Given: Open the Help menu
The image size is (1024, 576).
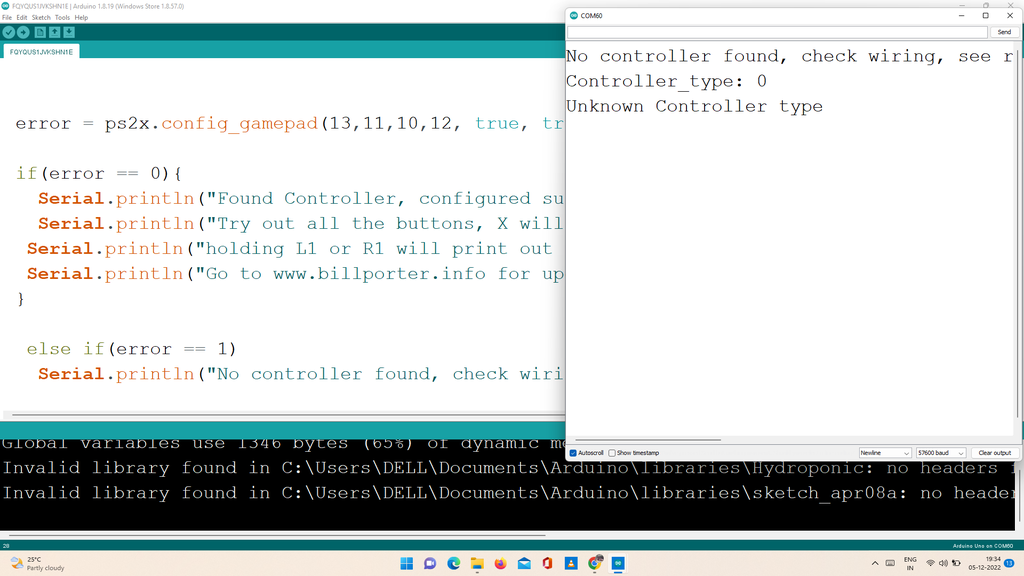Looking at the screenshot, I should [81, 18].
